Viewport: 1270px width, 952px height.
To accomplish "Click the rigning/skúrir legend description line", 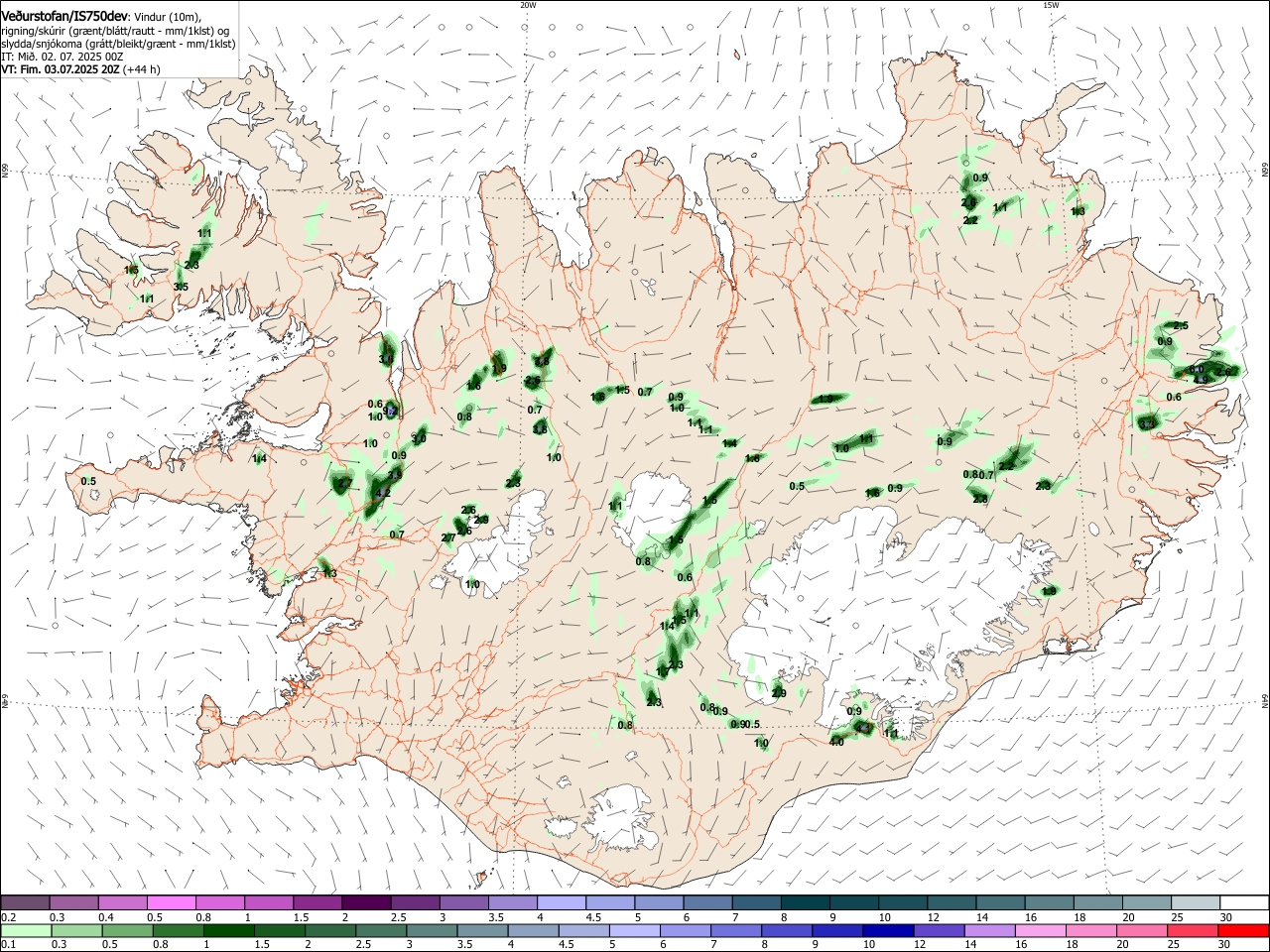I will point(116,31).
